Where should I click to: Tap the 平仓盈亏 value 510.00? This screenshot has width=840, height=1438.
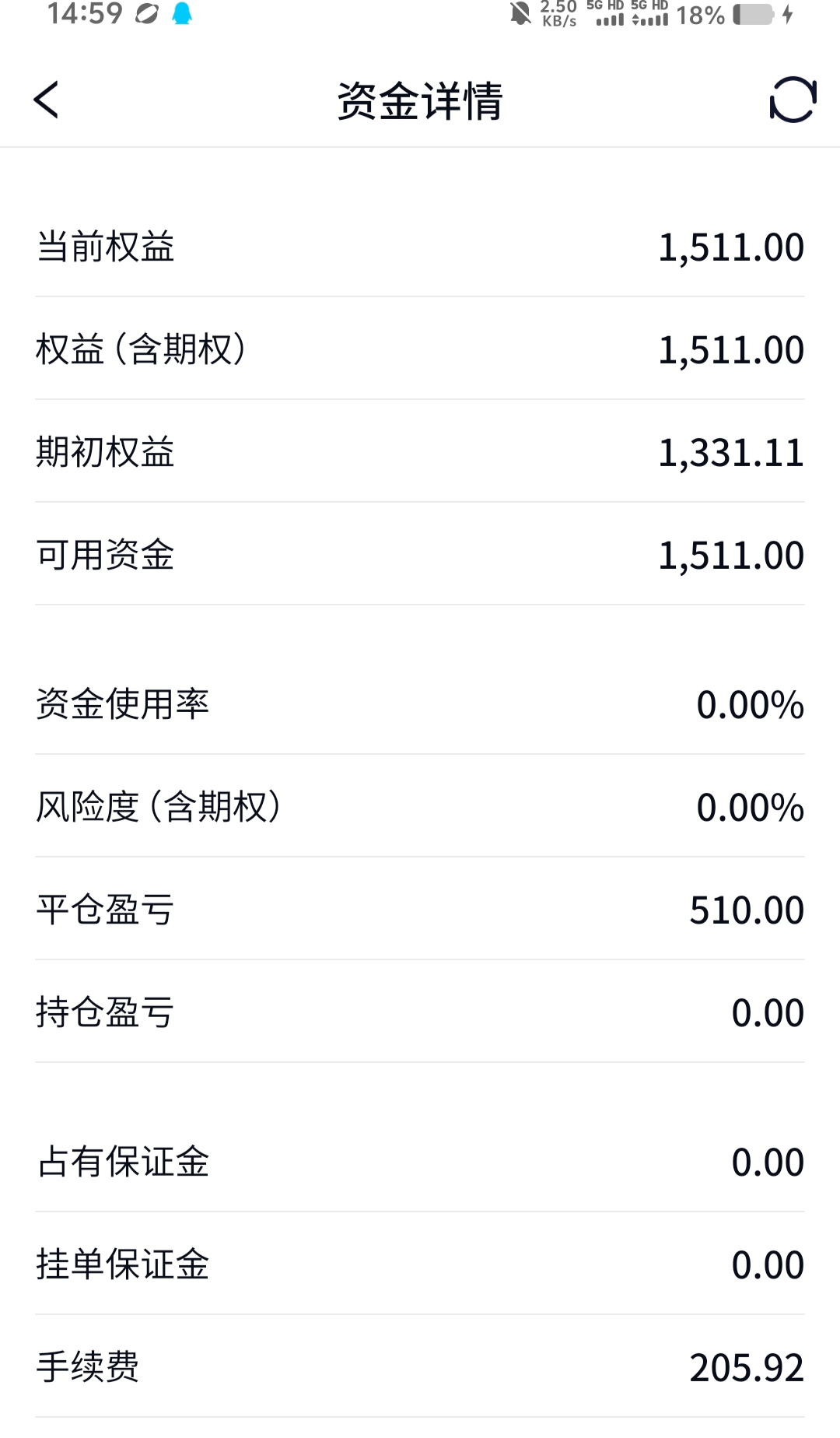coord(747,910)
